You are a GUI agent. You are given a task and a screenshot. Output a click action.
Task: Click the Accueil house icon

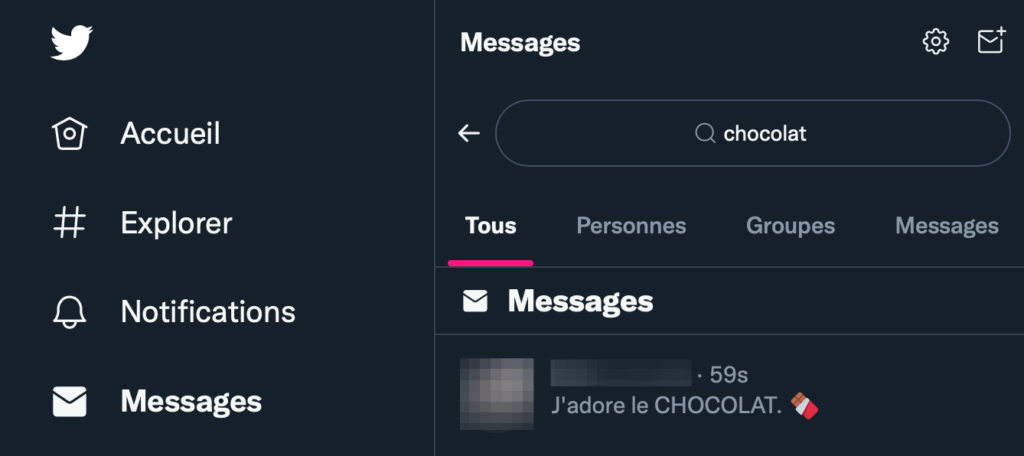(69, 133)
